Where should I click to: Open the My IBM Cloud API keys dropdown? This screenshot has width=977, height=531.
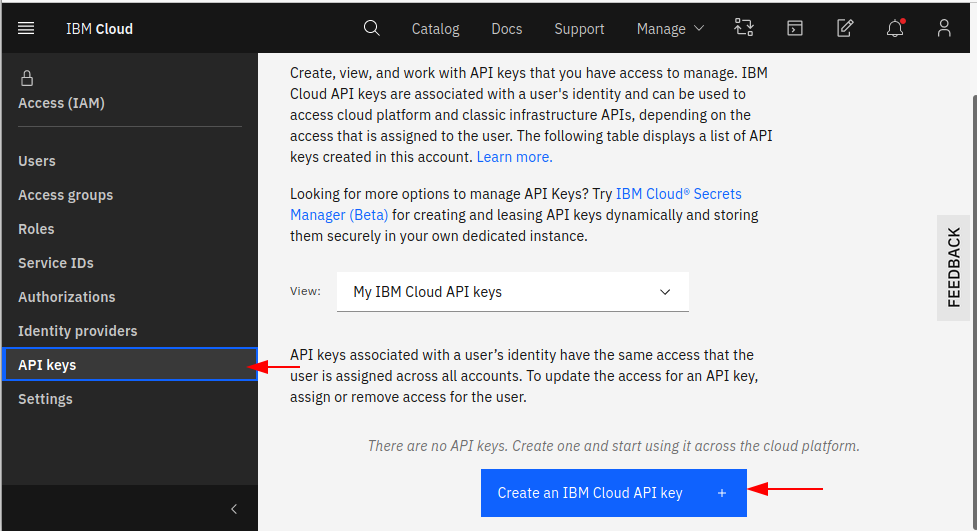pos(513,292)
